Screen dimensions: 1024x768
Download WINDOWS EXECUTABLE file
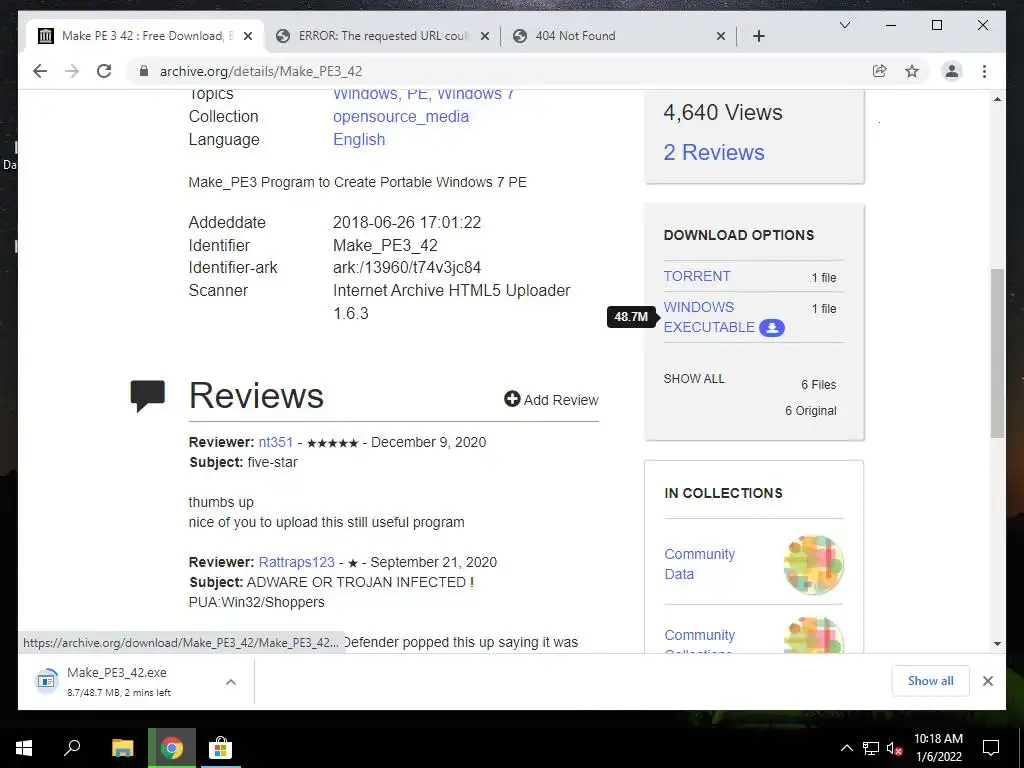point(708,317)
